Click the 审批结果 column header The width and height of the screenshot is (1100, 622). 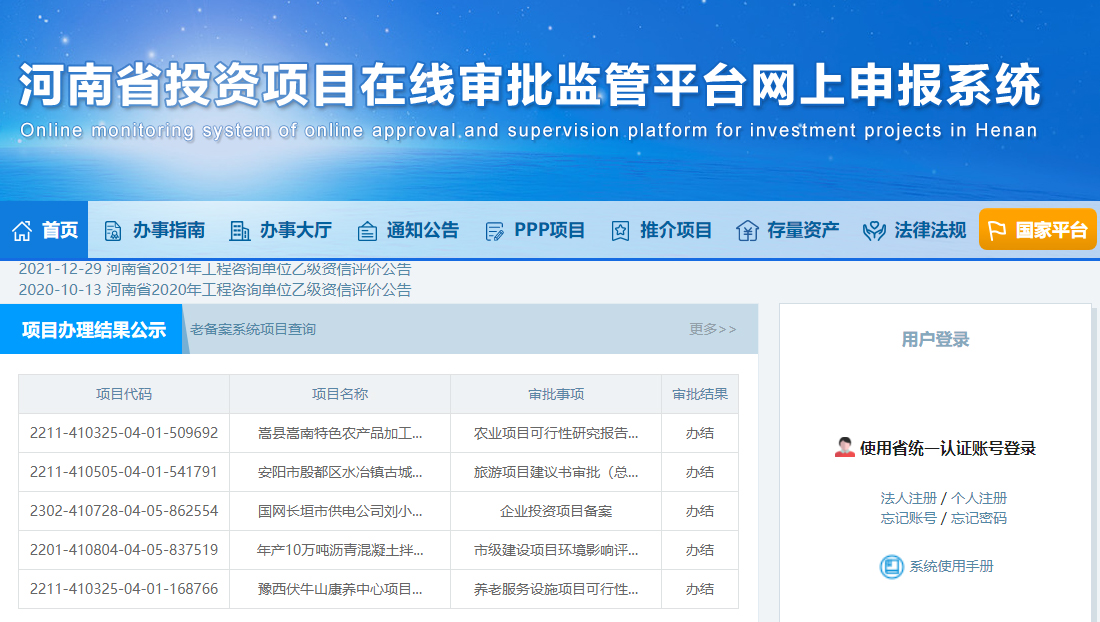(x=699, y=394)
